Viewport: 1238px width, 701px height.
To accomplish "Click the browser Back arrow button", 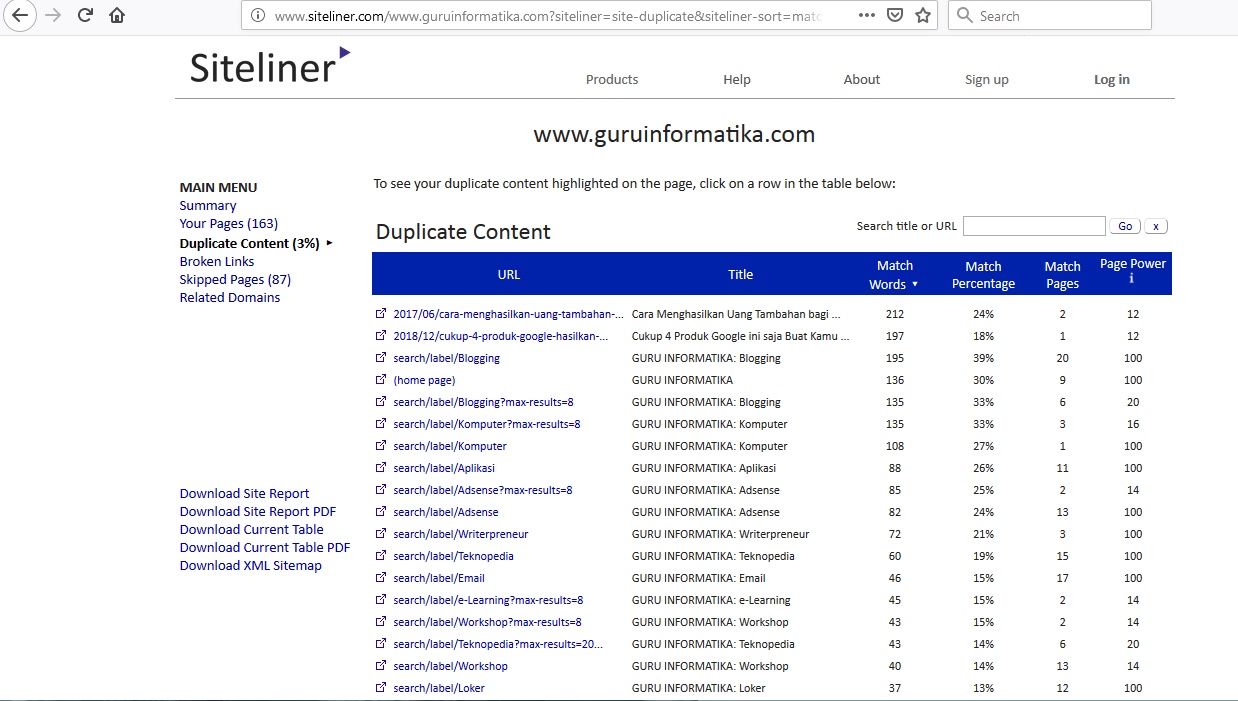I will coord(20,15).
